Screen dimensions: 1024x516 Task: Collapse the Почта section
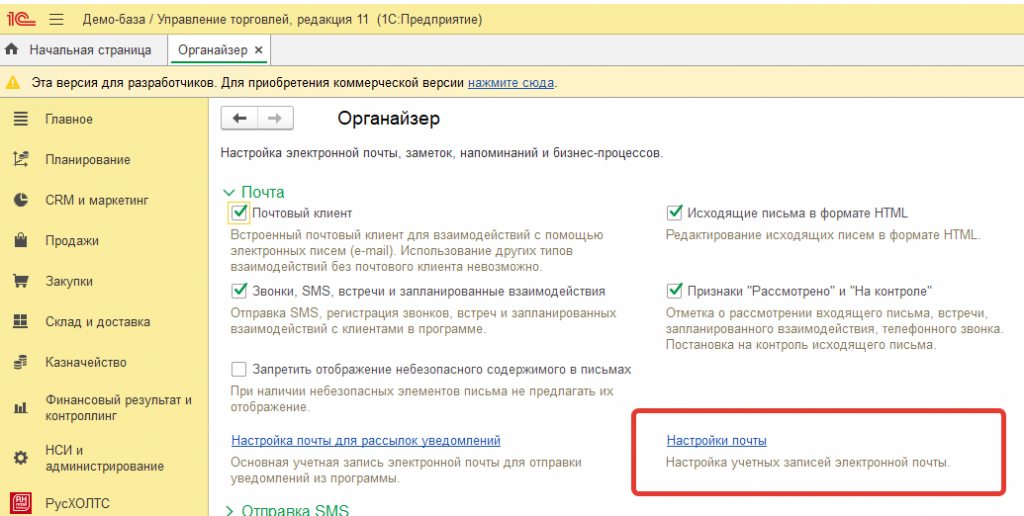point(229,193)
